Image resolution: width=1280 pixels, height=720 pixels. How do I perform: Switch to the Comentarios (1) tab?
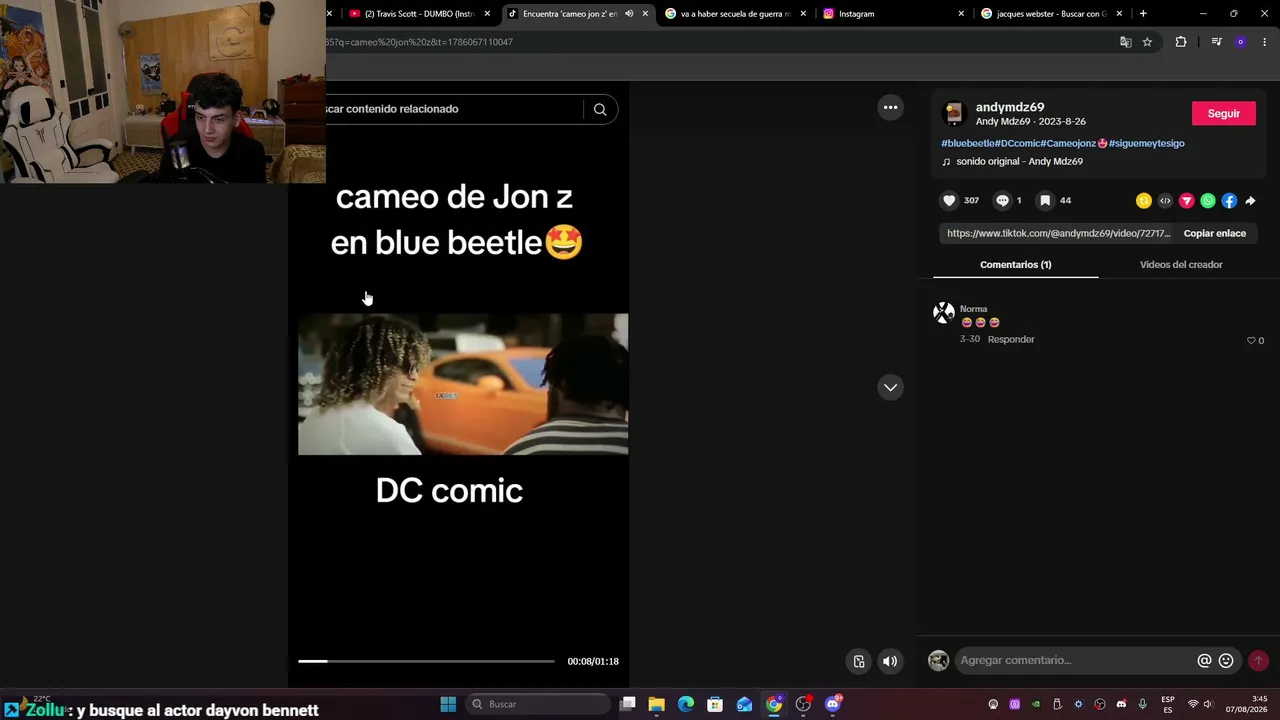1016,265
